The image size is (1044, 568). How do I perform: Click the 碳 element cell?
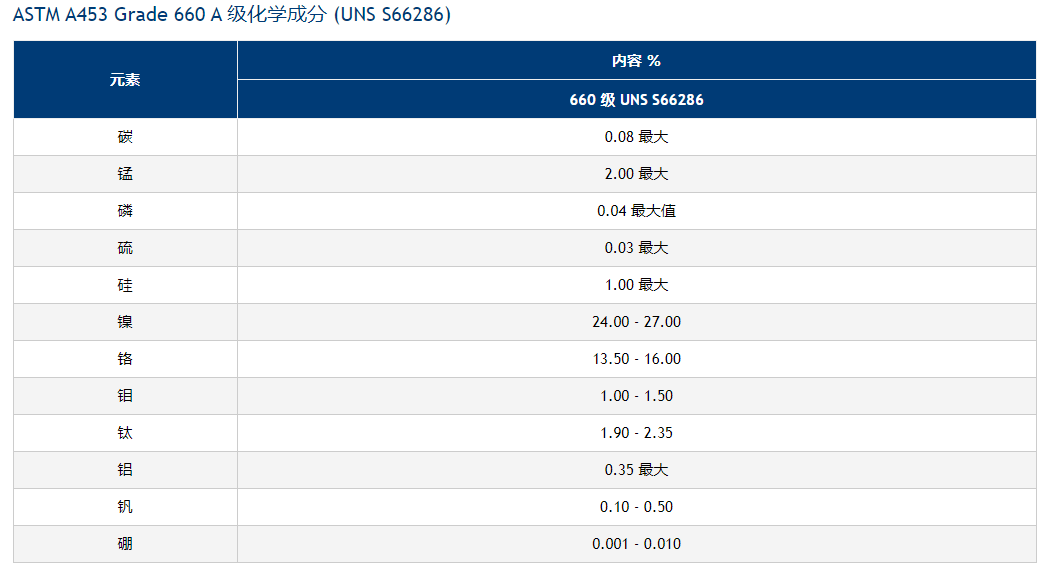(x=125, y=137)
